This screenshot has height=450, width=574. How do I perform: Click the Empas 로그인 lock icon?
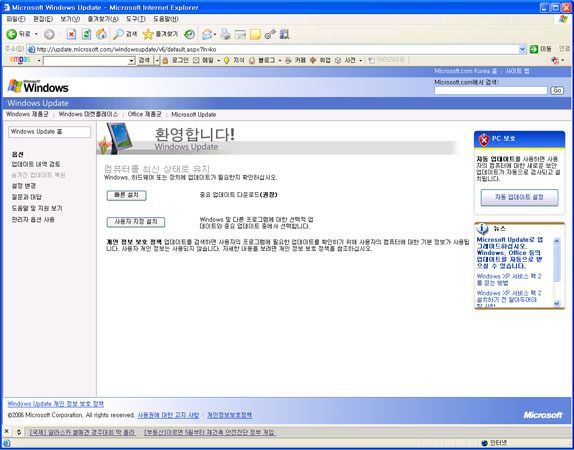[x=165, y=60]
